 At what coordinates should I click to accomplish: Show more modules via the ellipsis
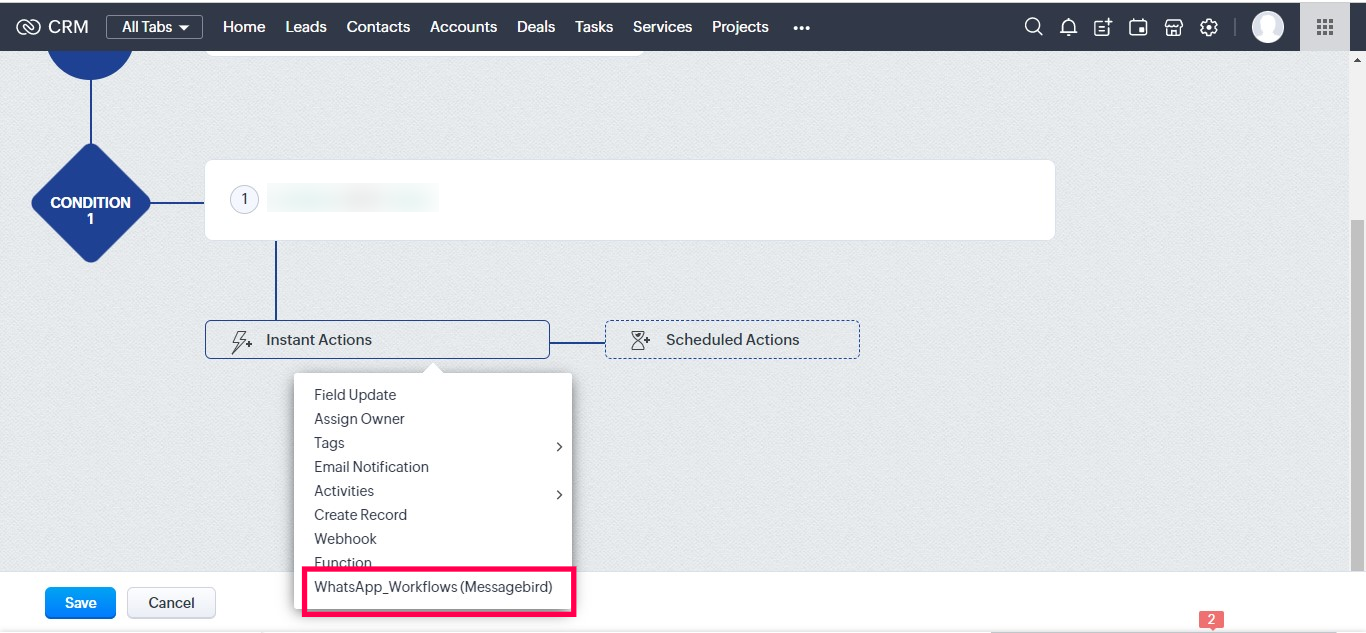point(801,28)
